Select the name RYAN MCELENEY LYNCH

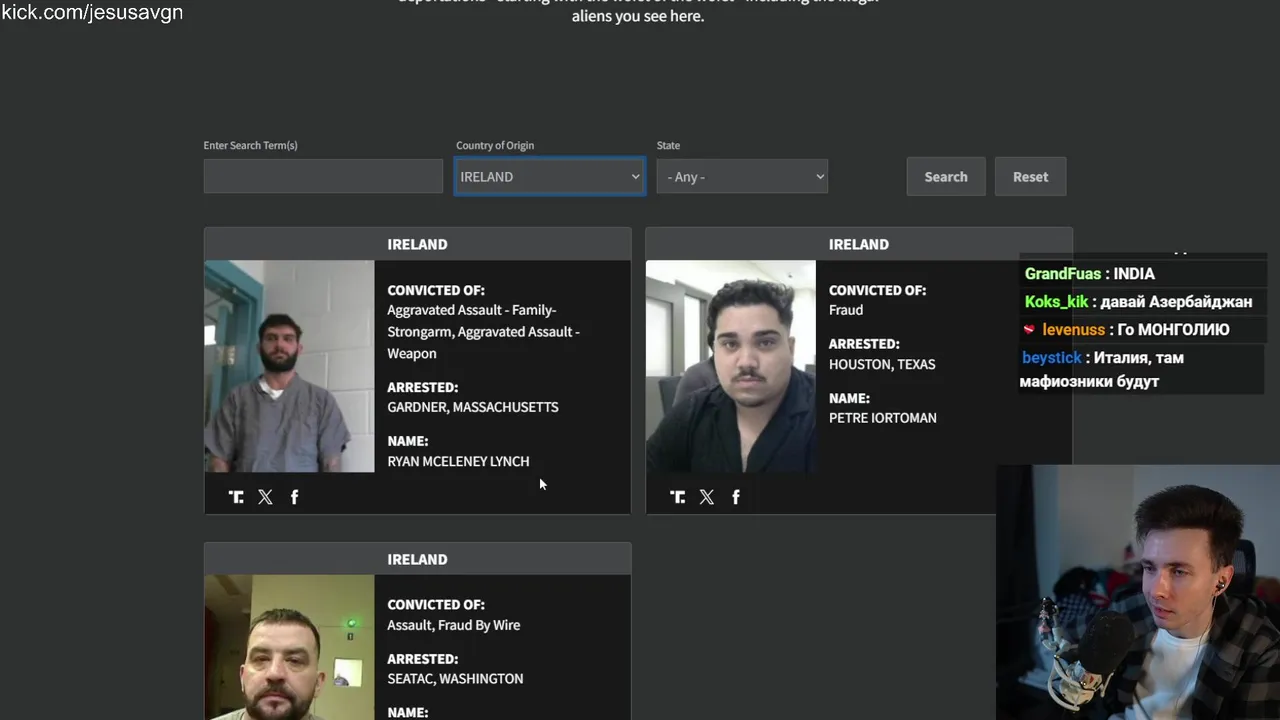[x=458, y=461]
